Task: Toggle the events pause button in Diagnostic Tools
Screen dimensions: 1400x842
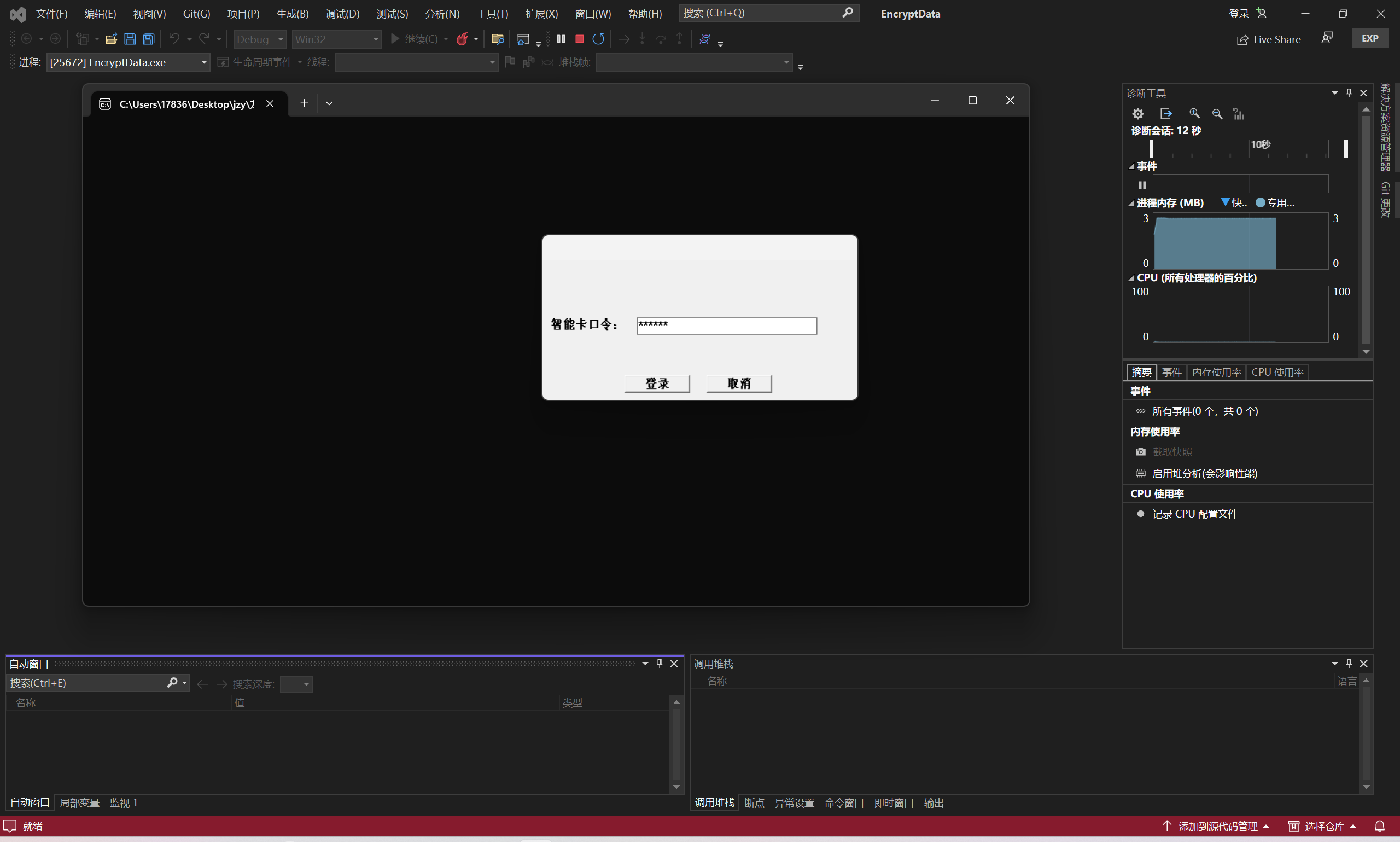Action: pyautogui.click(x=1142, y=185)
